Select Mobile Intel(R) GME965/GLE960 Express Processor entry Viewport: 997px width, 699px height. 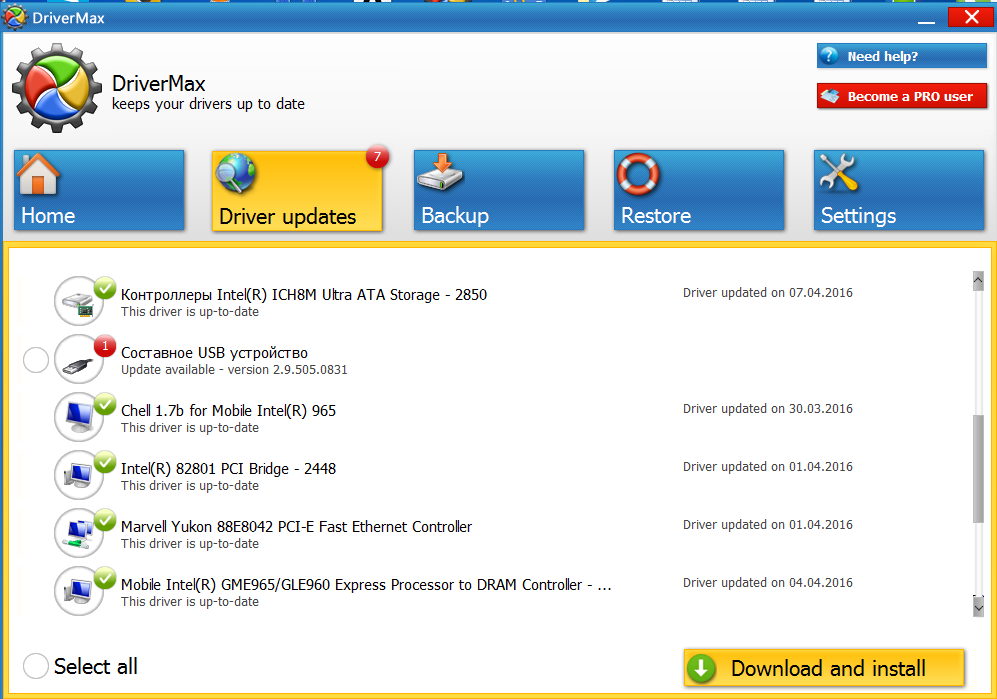pos(366,585)
